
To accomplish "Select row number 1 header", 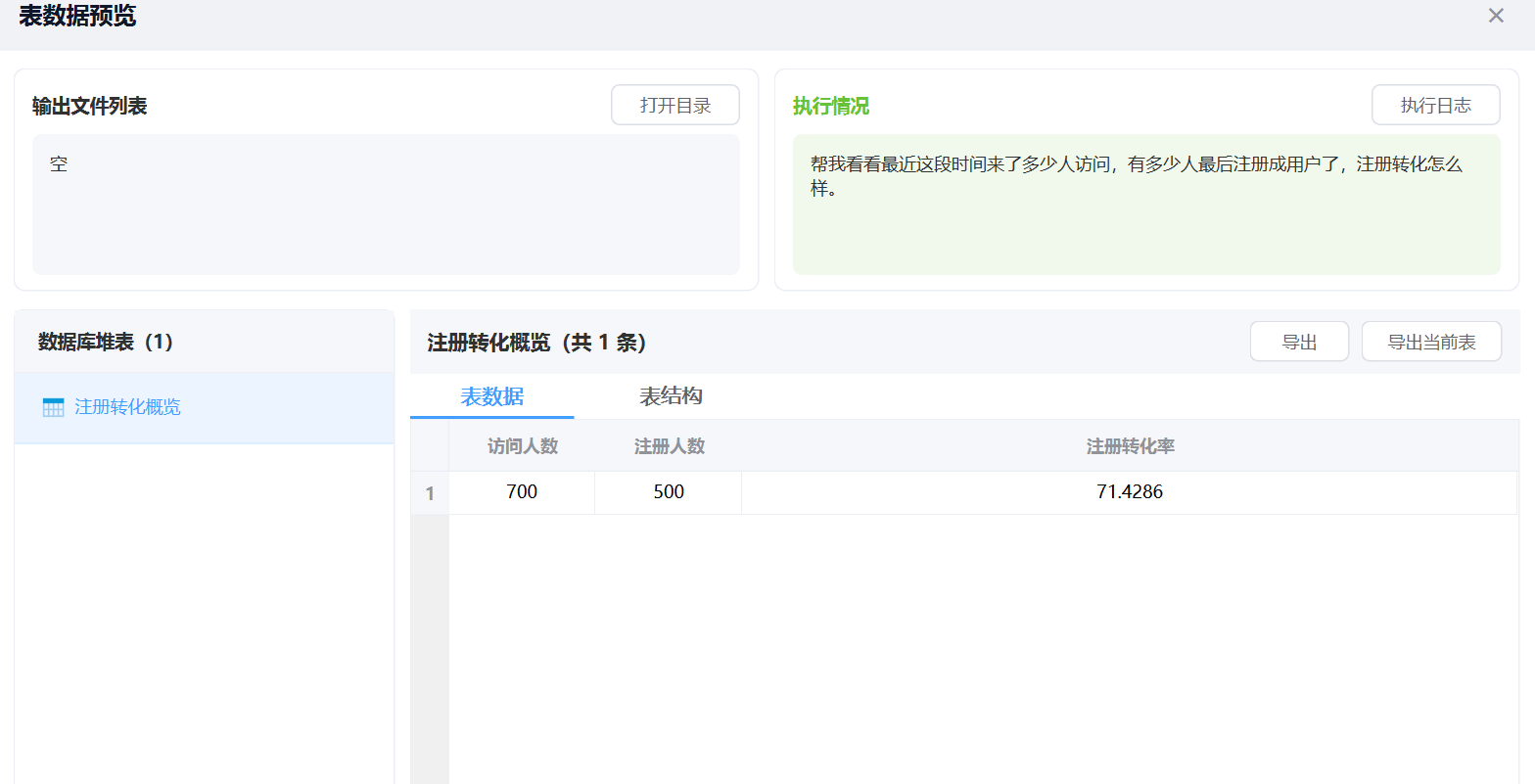I will (430, 493).
